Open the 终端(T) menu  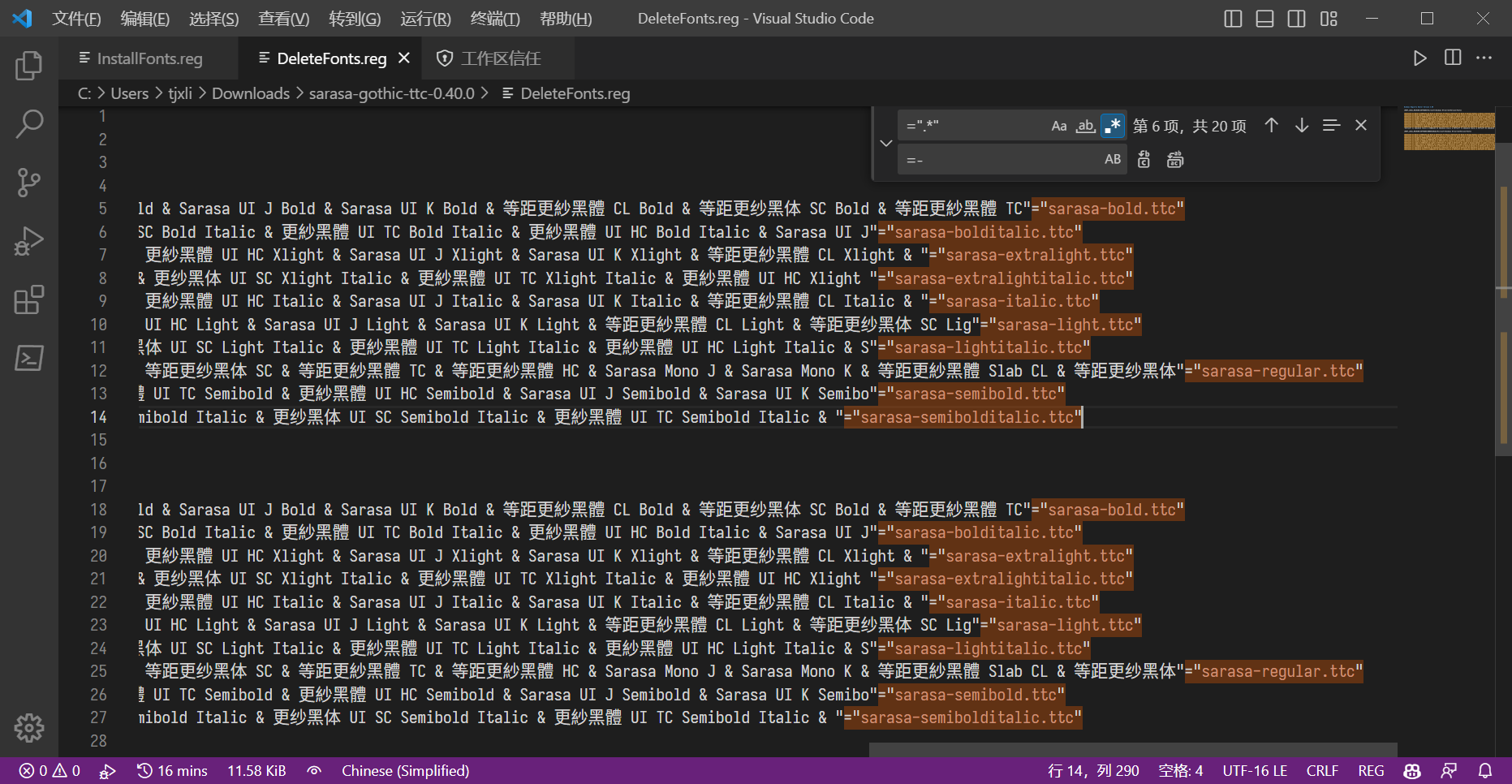click(x=494, y=19)
